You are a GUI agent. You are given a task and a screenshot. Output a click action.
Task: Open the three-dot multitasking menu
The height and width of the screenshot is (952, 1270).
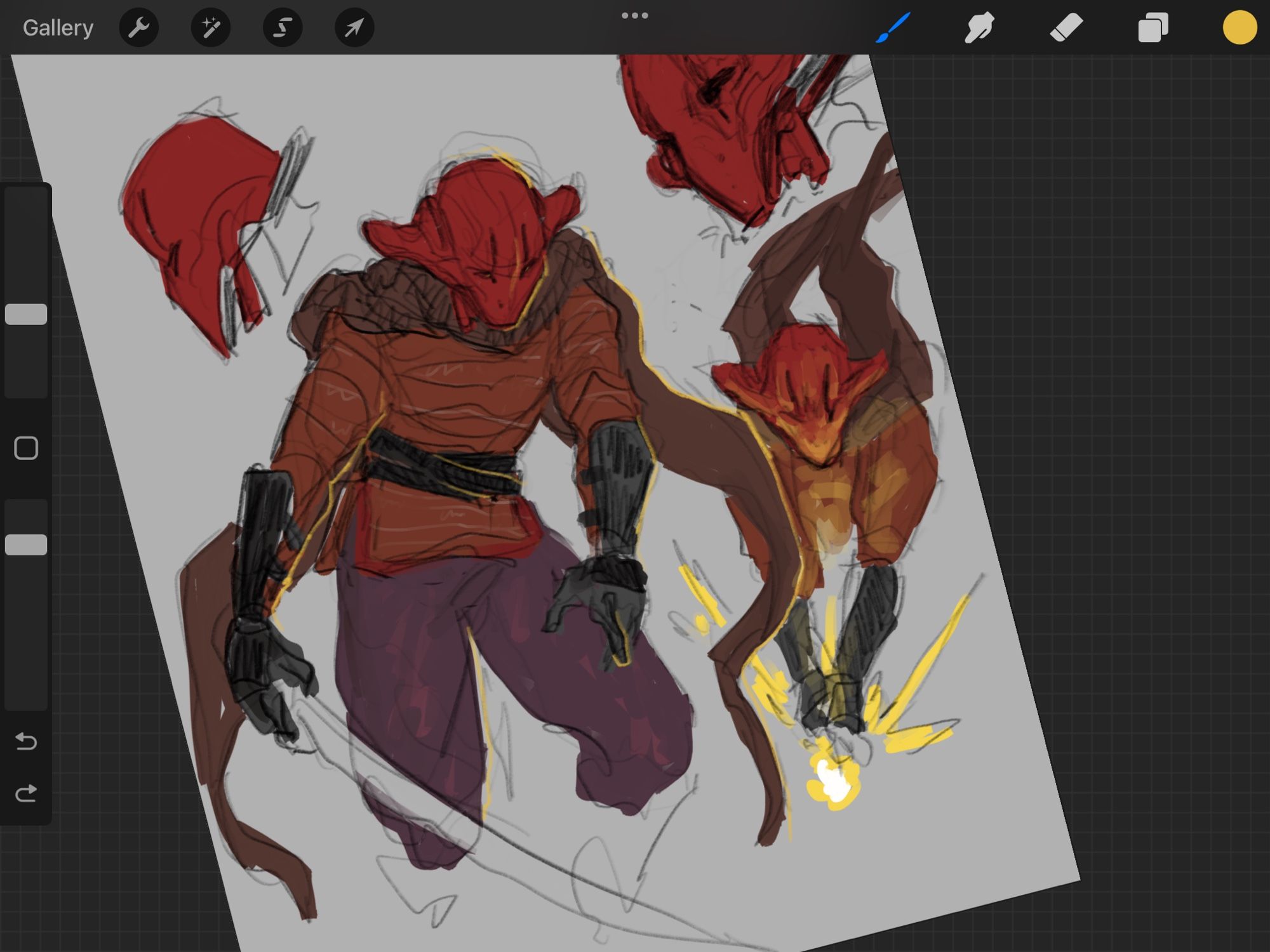pos(635,16)
